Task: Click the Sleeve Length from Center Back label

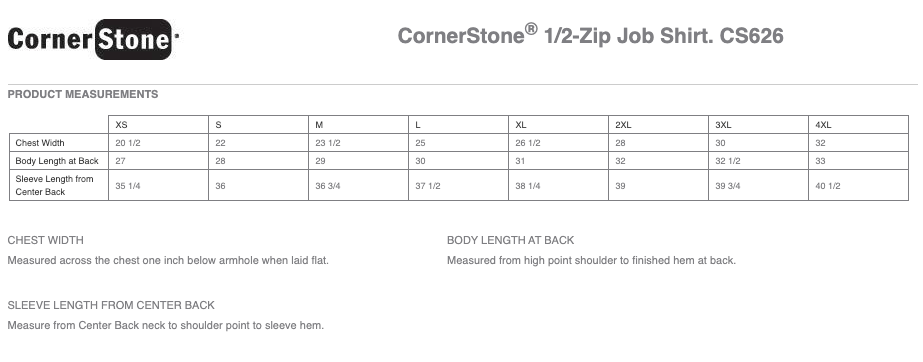Action: (54, 185)
